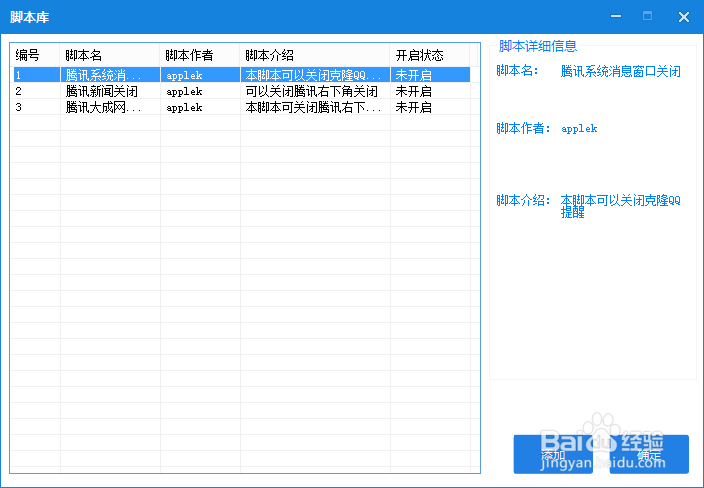This screenshot has width=704, height=488.
Task: Sort by the 脚本名 column header
Action: click(110, 55)
